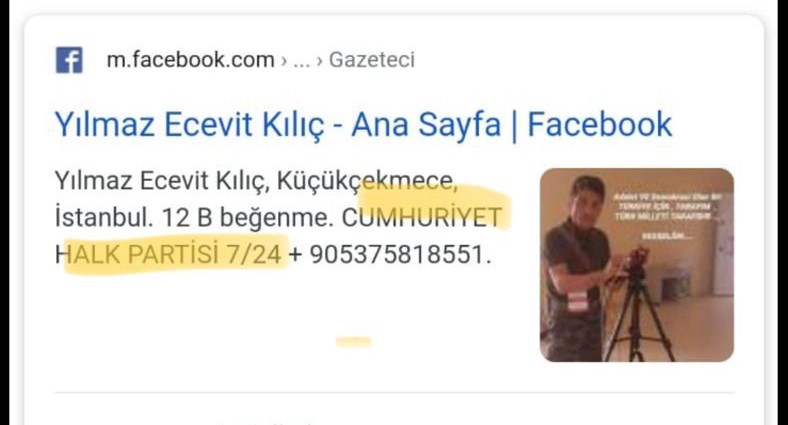Click the word Facebook in the result title
The width and height of the screenshot is (788, 425).
(x=600, y=124)
